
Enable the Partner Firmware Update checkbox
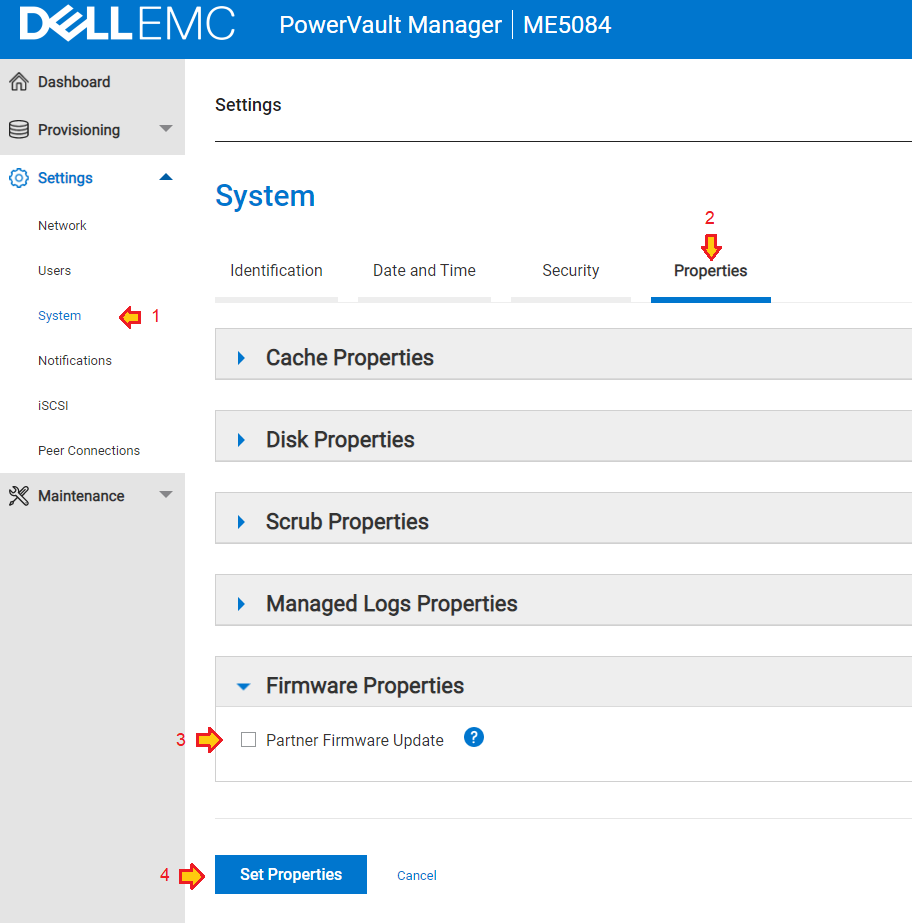pos(248,739)
